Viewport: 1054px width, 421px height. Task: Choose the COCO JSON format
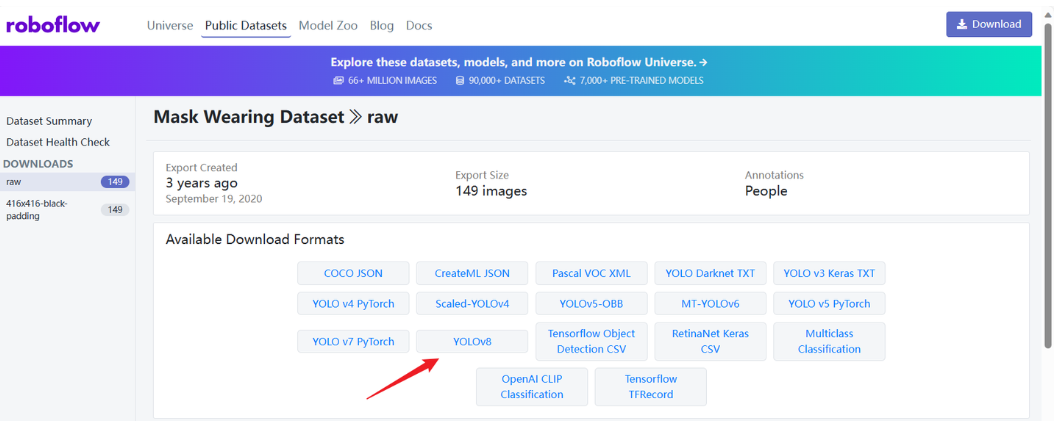pyautogui.click(x=354, y=273)
